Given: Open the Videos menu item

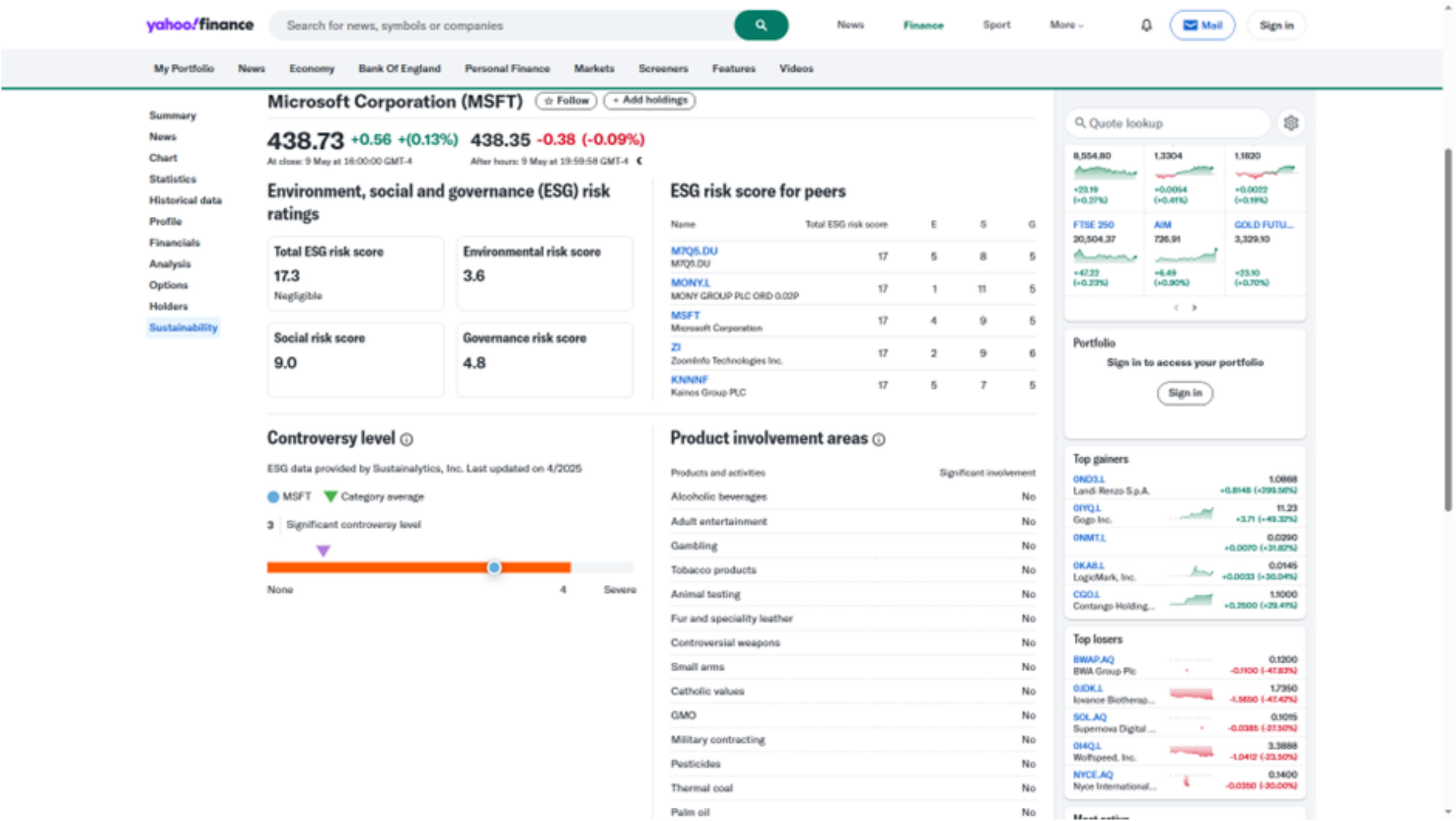Looking at the screenshot, I should click(796, 68).
